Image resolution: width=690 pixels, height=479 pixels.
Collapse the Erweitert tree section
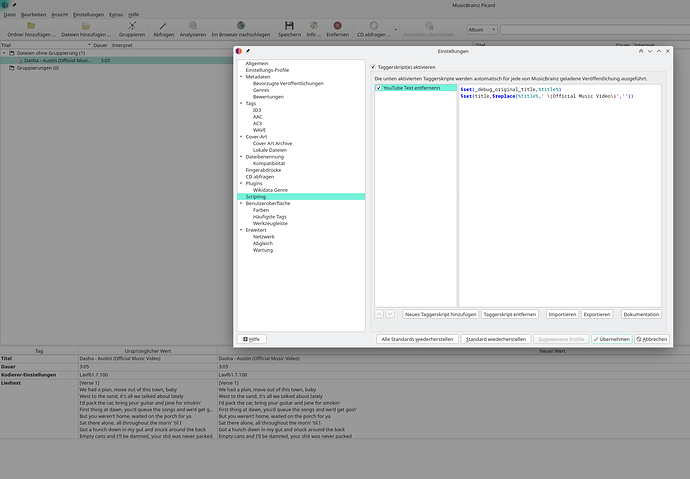(241, 230)
